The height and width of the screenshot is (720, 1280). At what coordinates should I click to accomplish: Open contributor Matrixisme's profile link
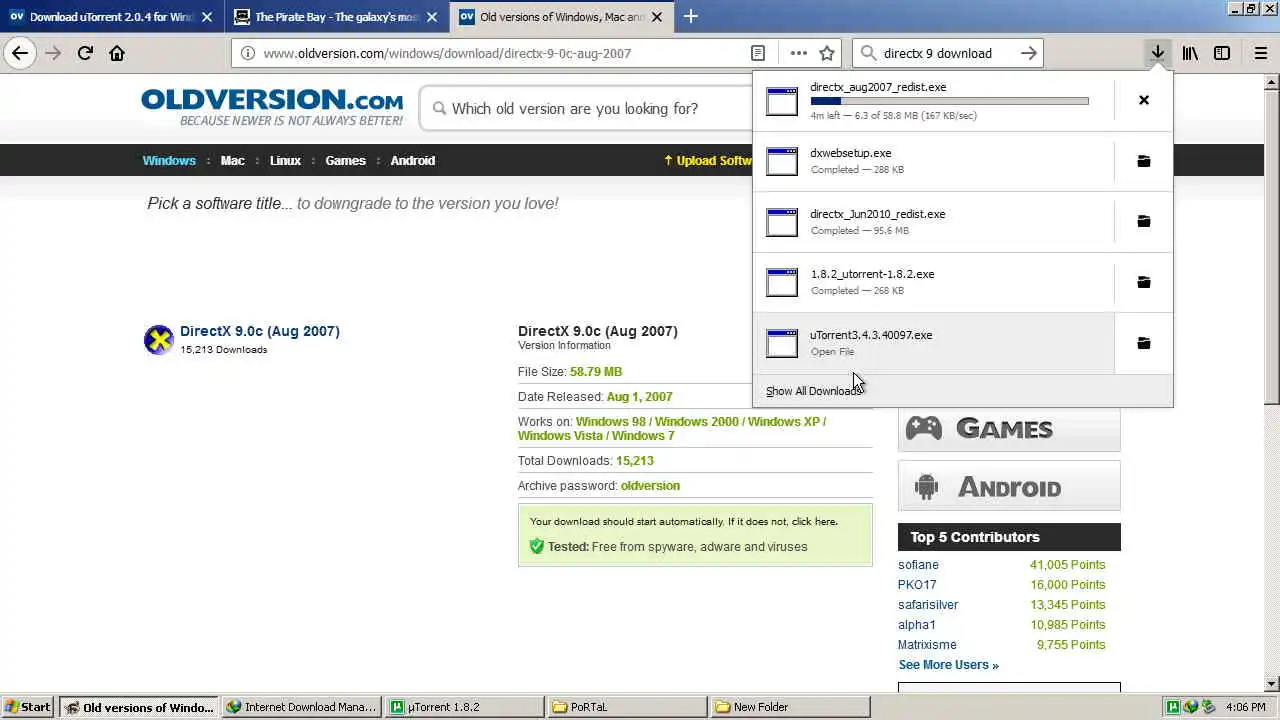click(x=927, y=645)
